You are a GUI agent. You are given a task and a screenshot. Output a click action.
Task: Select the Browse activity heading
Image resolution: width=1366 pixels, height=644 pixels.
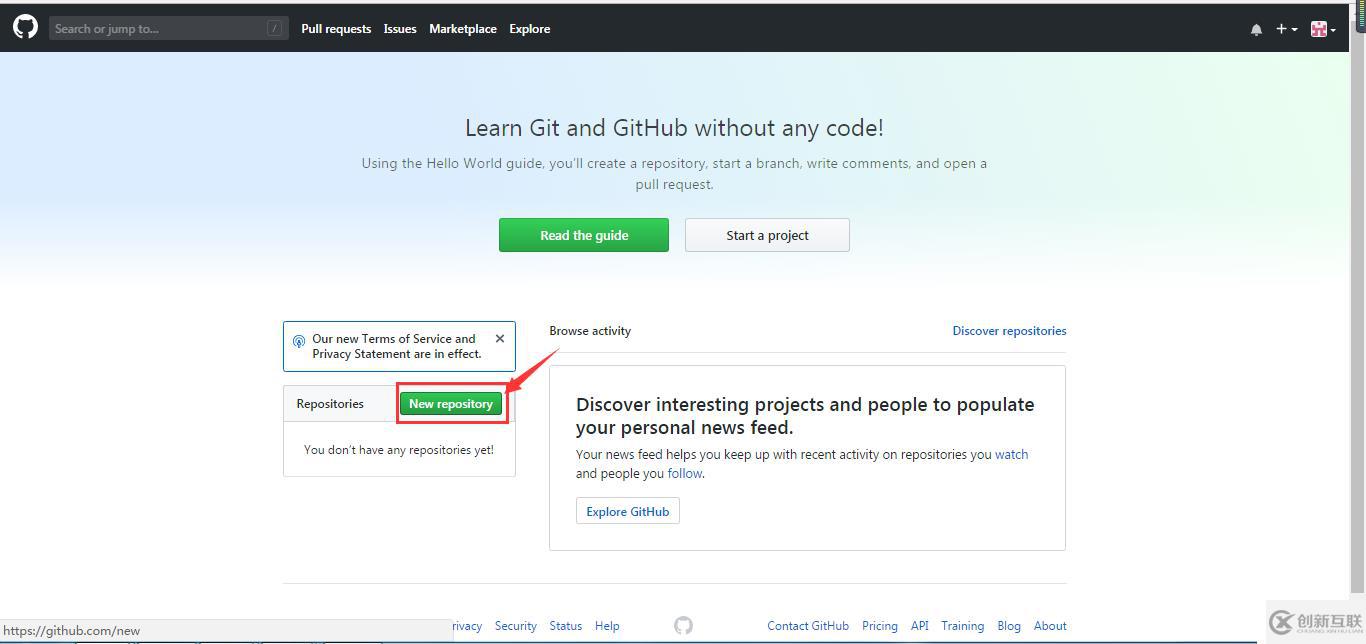click(x=590, y=331)
